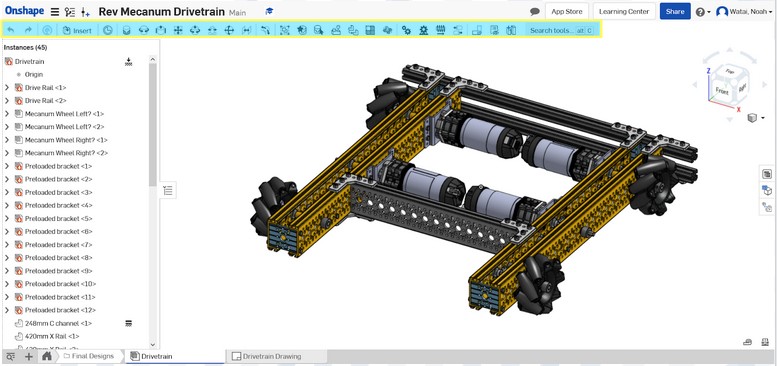Click the Undo arrow in toolbar
Image resolution: width=777 pixels, height=366 pixels.
[x=11, y=30]
